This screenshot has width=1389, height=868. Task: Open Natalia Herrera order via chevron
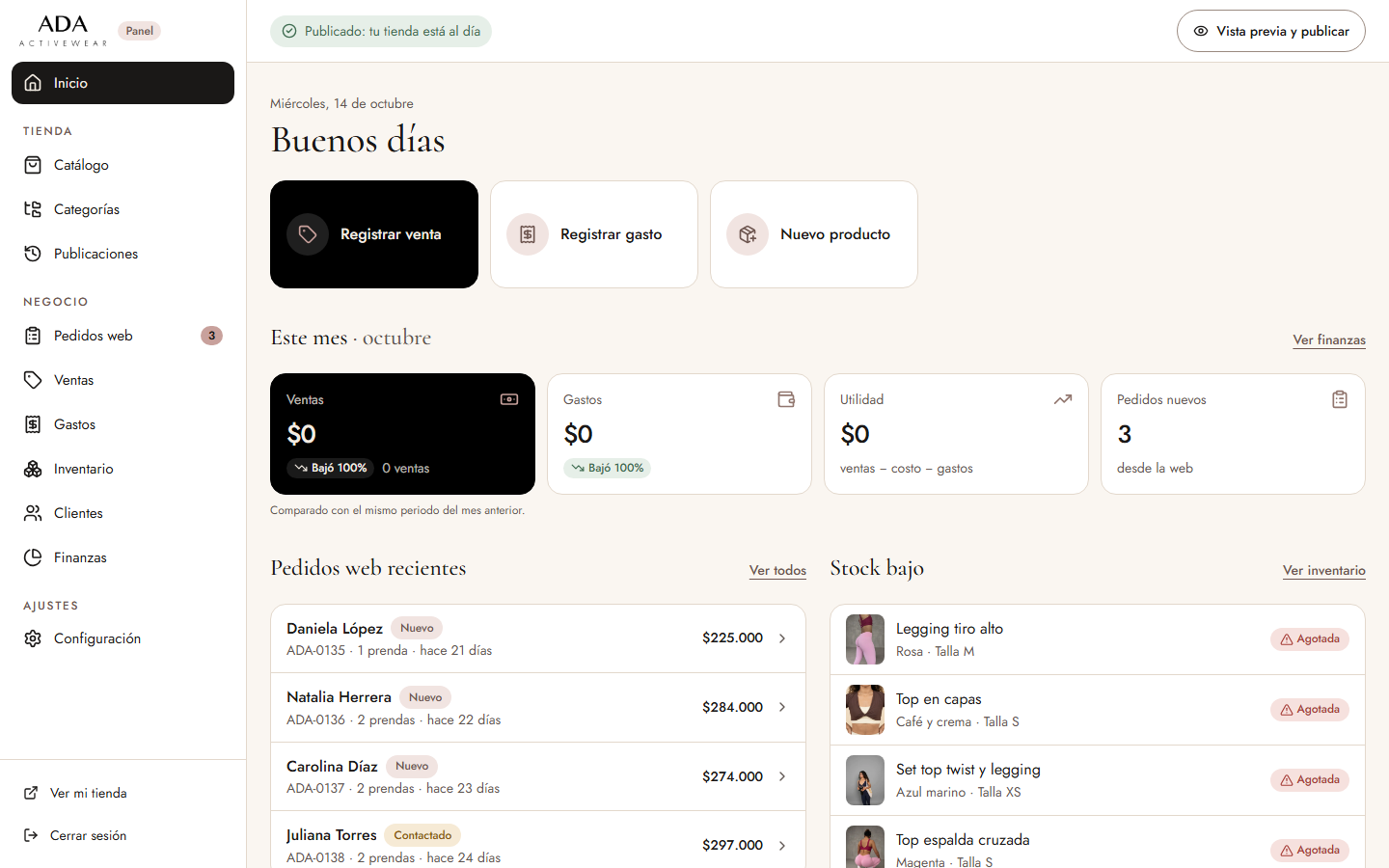[x=782, y=707]
